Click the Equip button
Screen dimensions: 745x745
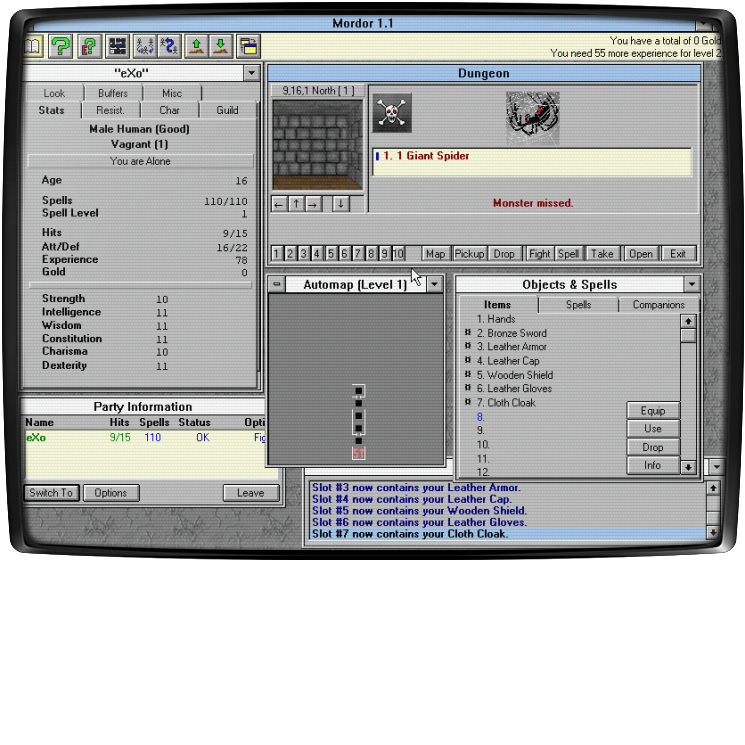653,411
